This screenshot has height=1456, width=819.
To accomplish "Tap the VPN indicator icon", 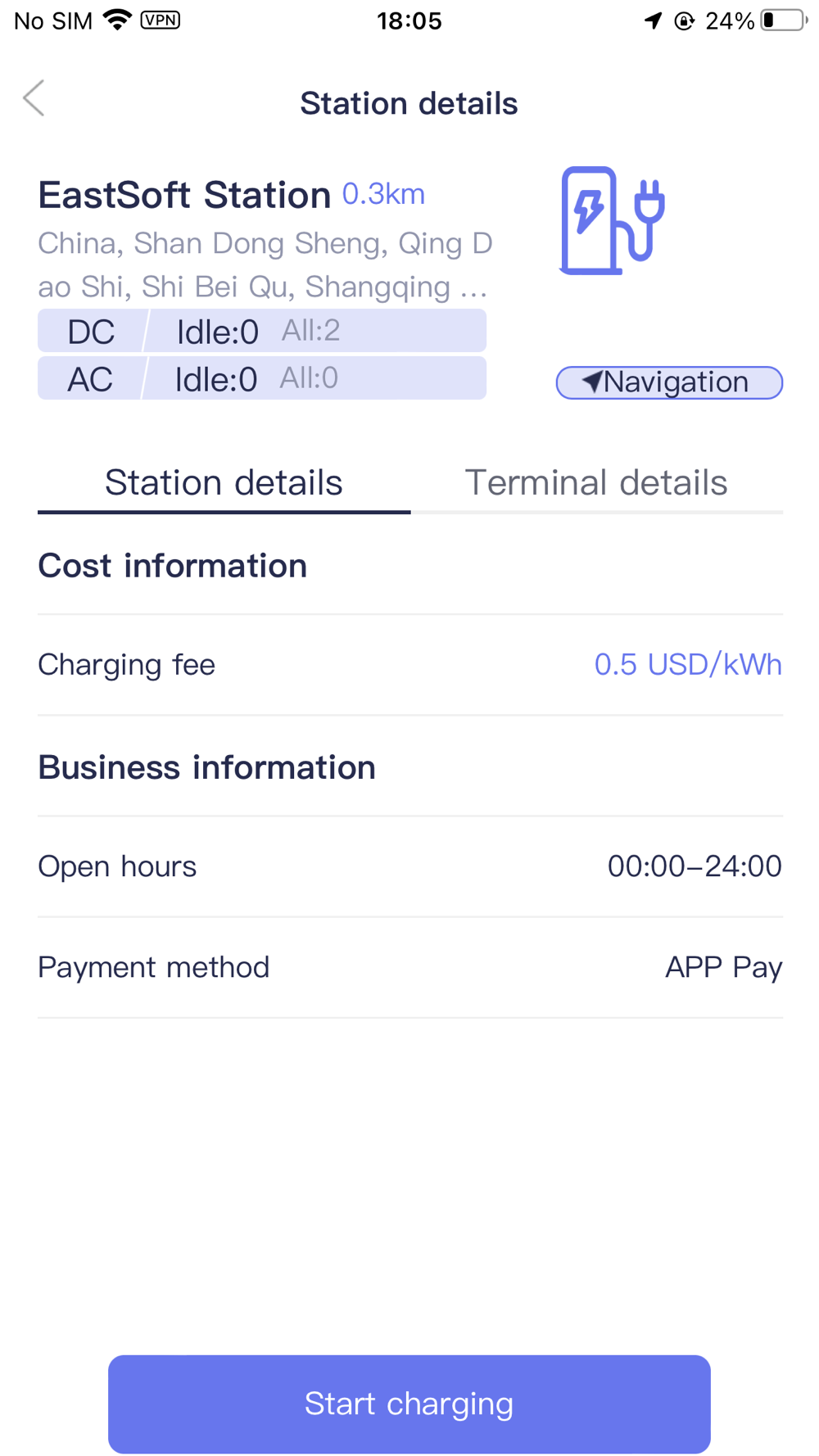I will pos(161,20).
